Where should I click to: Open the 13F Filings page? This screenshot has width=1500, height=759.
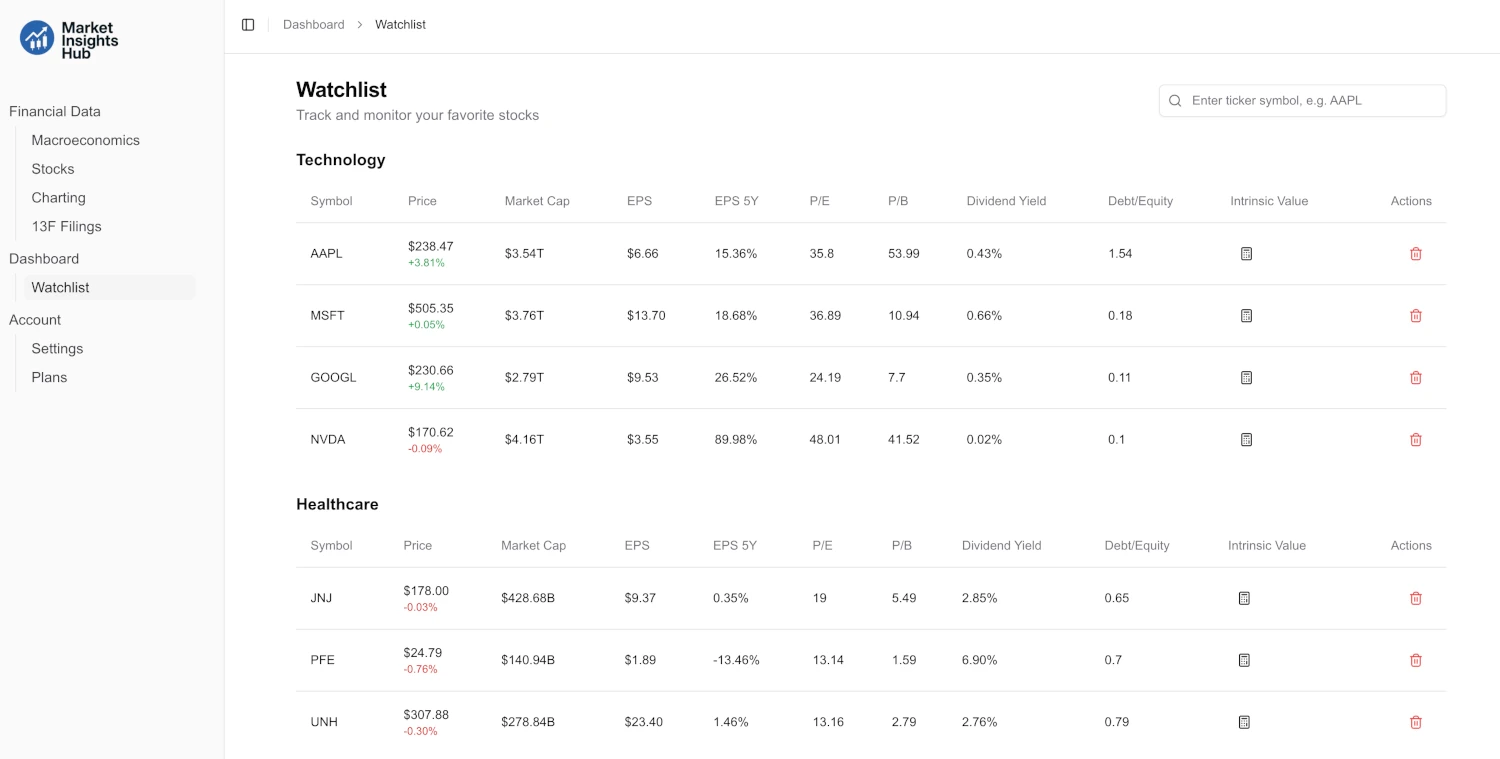(67, 226)
